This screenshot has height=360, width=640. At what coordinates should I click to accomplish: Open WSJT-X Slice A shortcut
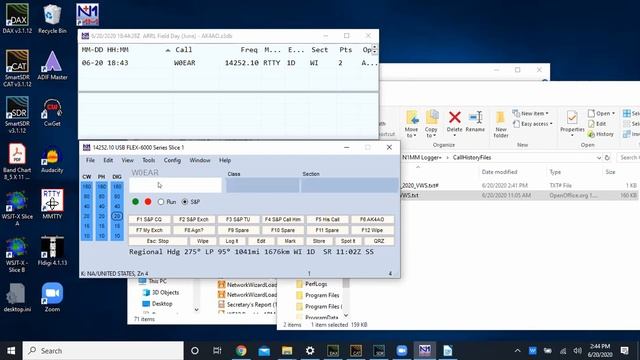[x=17, y=208]
